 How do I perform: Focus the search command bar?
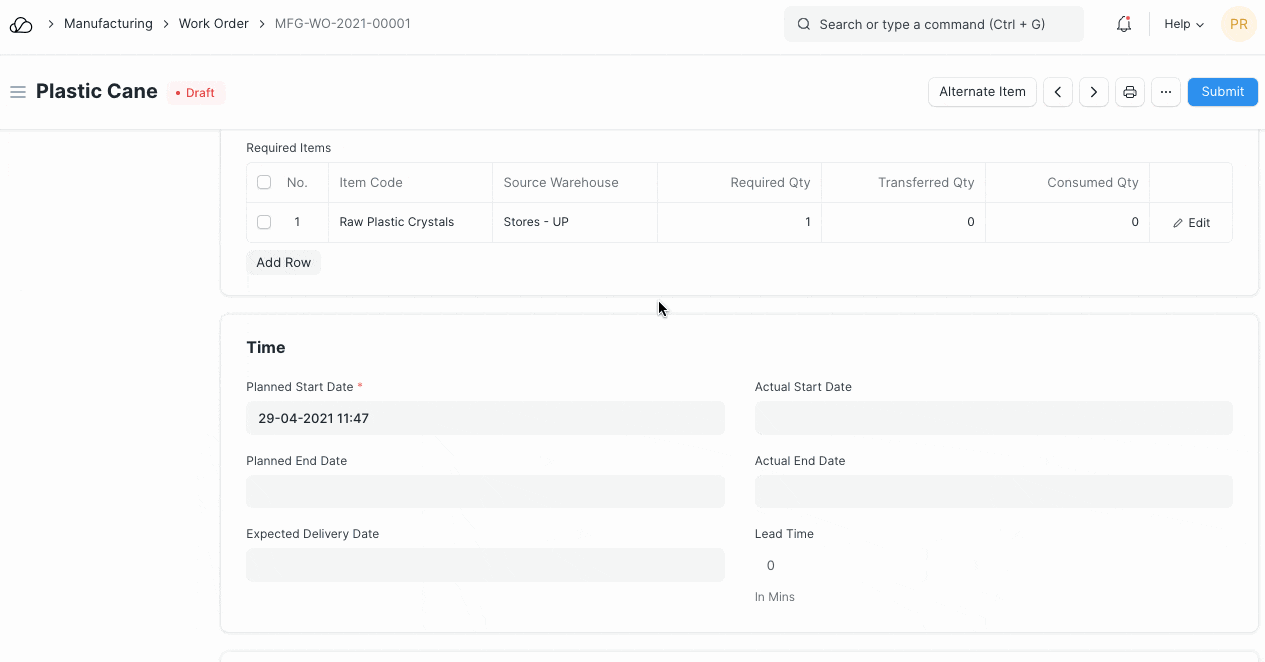[933, 24]
